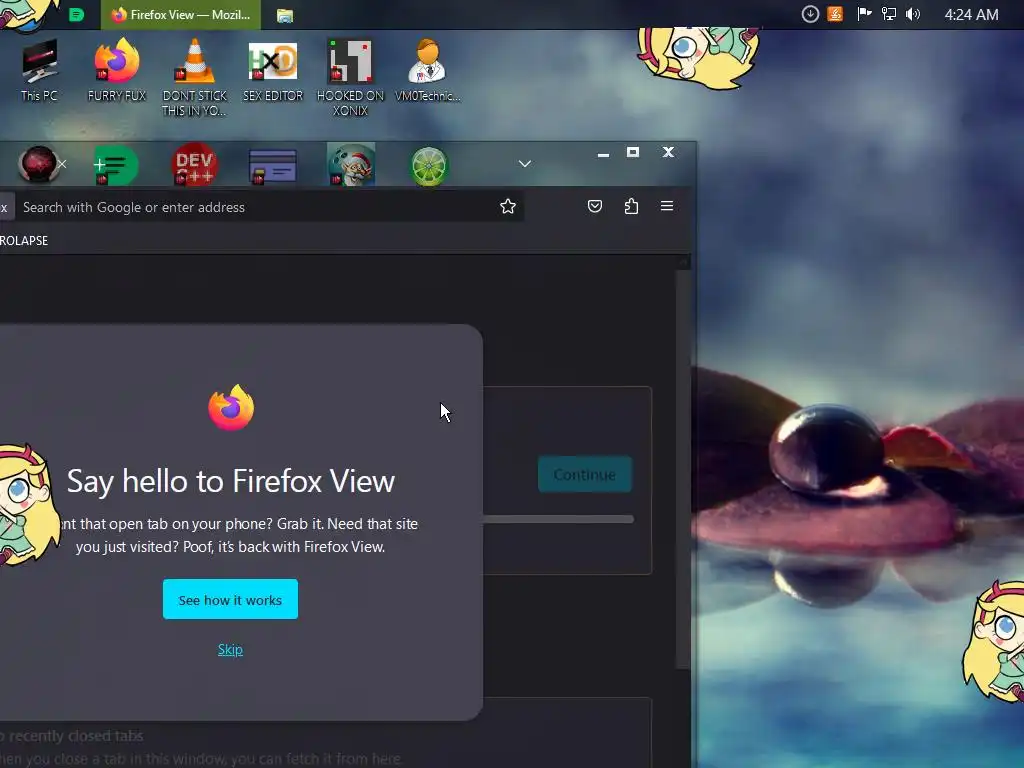Close the Firefox window
Viewport: 1024px width, 768px height.
pos(668,152)
